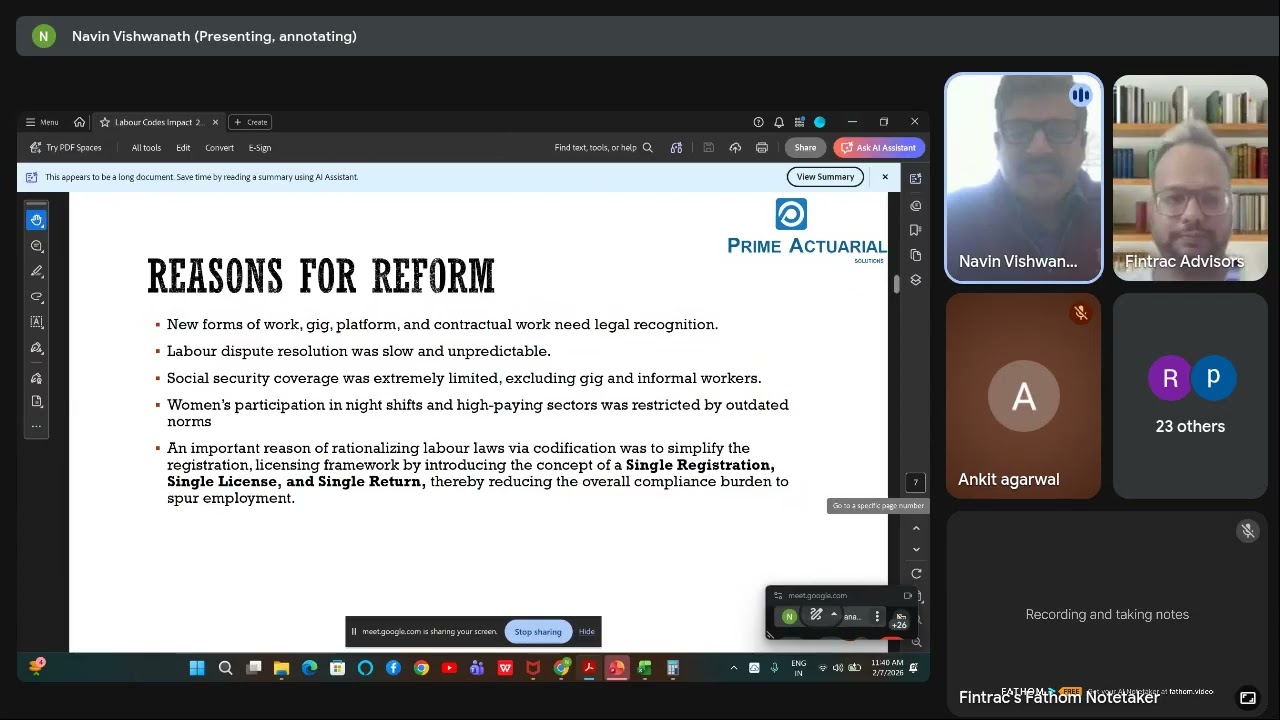1280x720 pixels.
Task: Open the generative summary page tool
Action: 37,401
